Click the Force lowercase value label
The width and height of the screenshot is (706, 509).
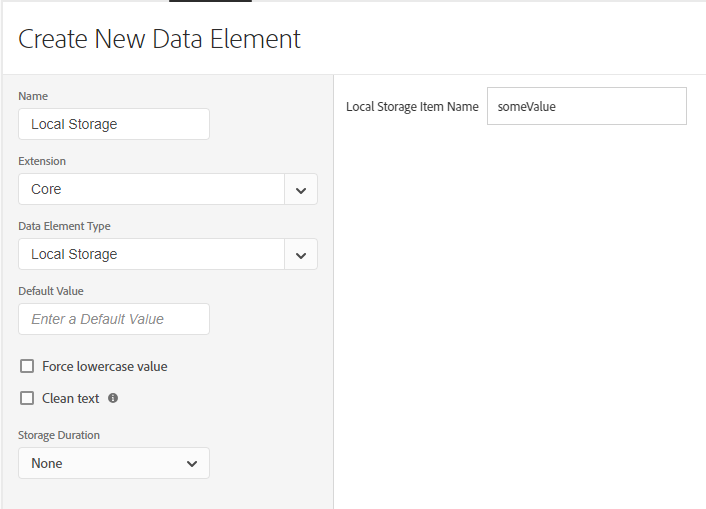point(105,367)
